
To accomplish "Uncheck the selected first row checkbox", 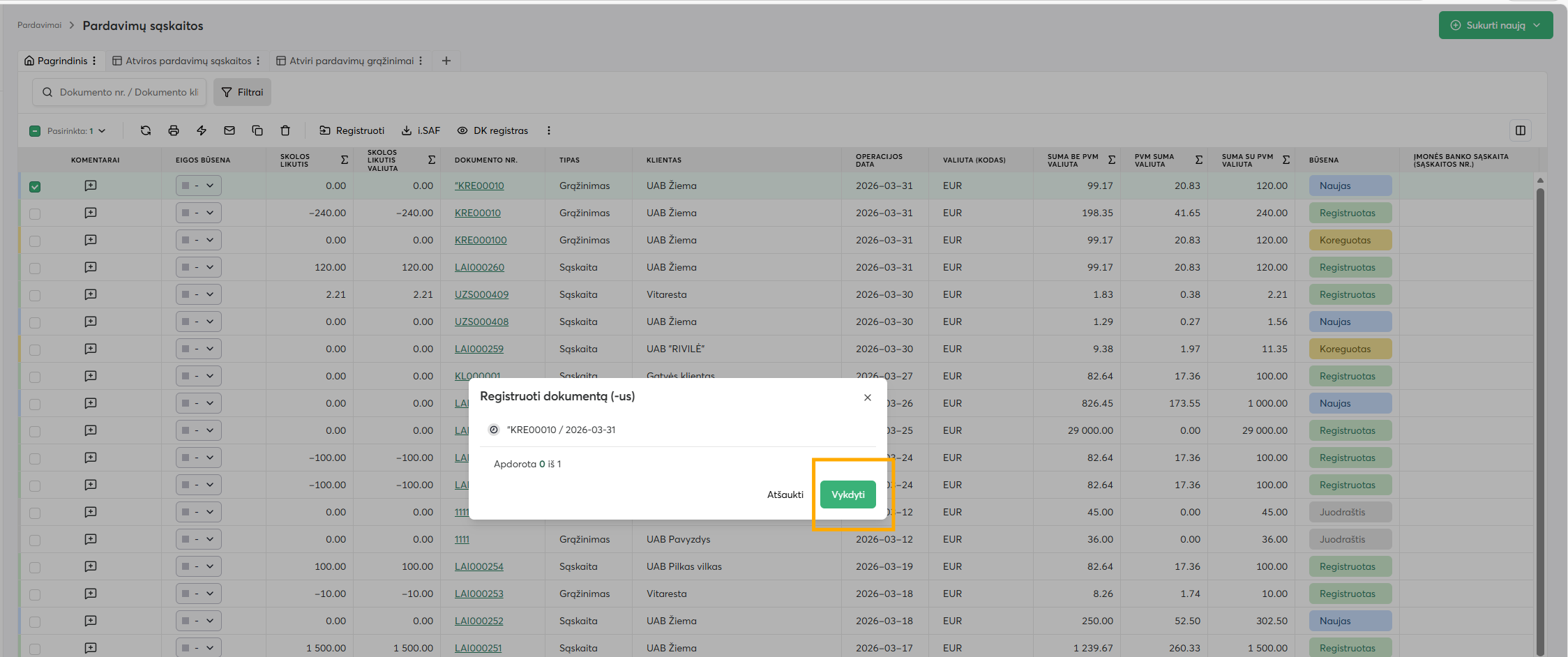I will point(35,187).
